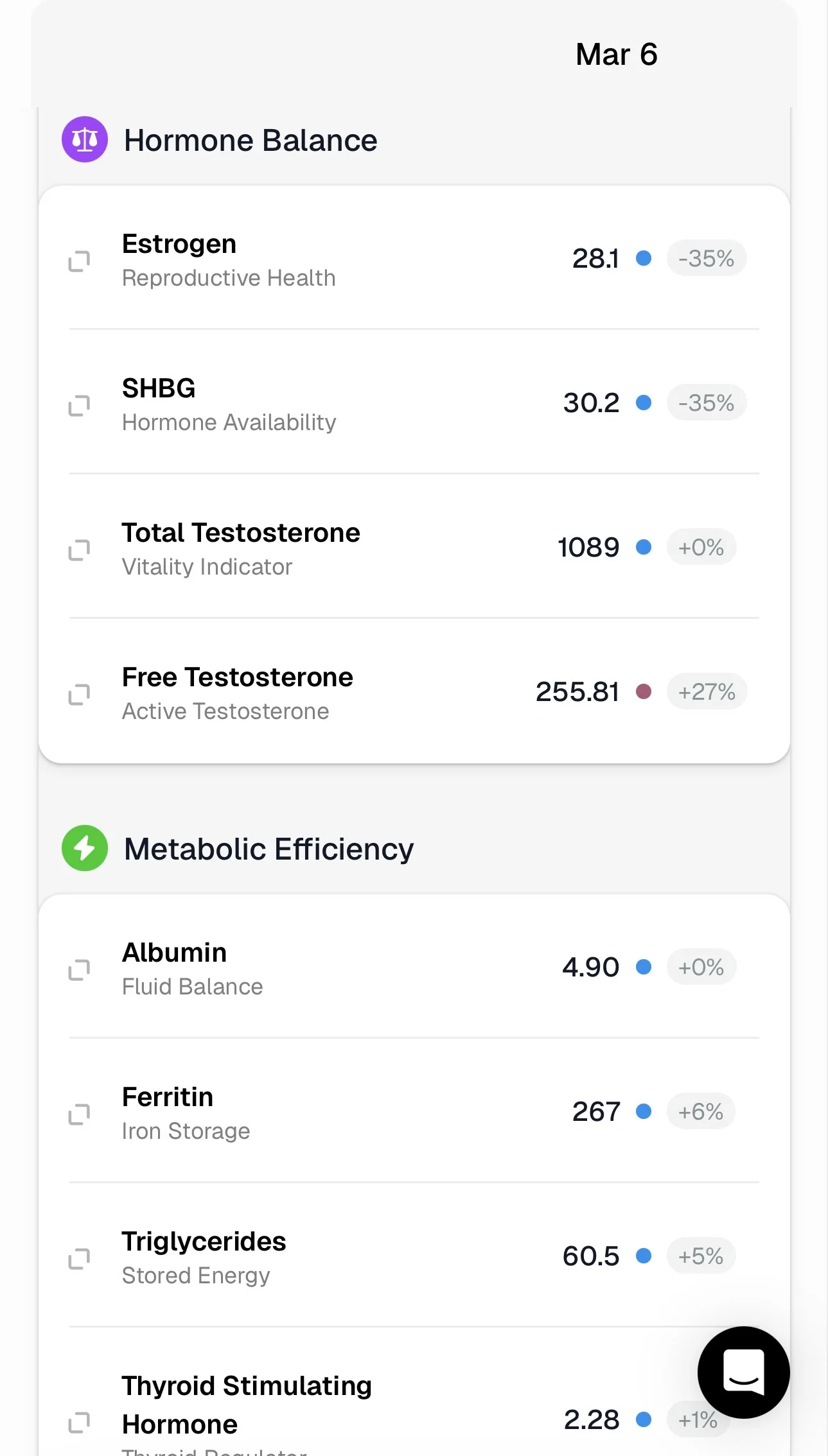Click the expand icon beside Thyroid Stimulating Hormone
This screenshot has height=1456, width=828.
(79, 1422)
